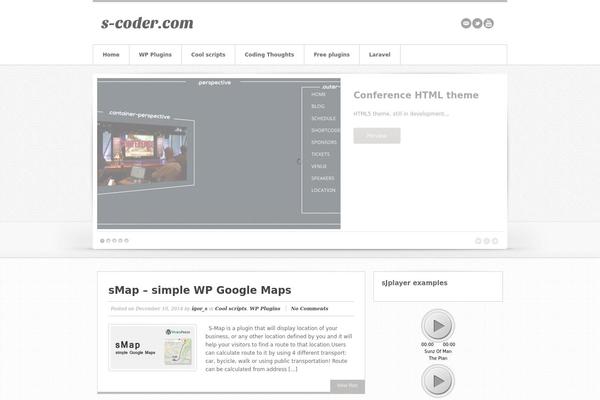This screenshot has width=600, height=400.
Task: Play the second sJplayer track below The Plan
Action: pos(438,381)
